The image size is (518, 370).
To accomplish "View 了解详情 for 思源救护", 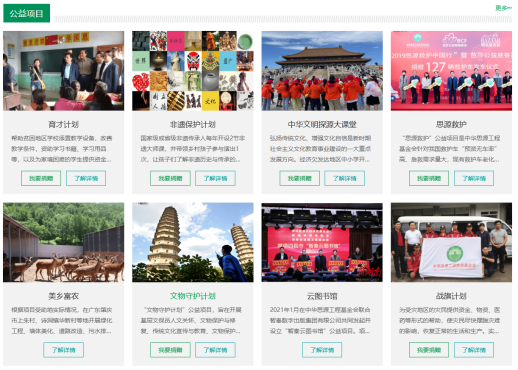I will 474,178.
